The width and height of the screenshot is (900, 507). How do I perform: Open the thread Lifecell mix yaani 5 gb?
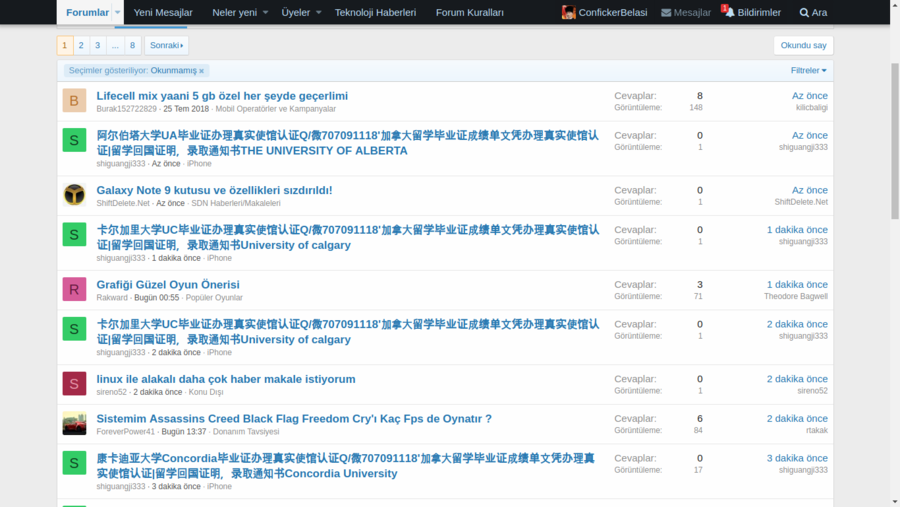tap(222, 96)
